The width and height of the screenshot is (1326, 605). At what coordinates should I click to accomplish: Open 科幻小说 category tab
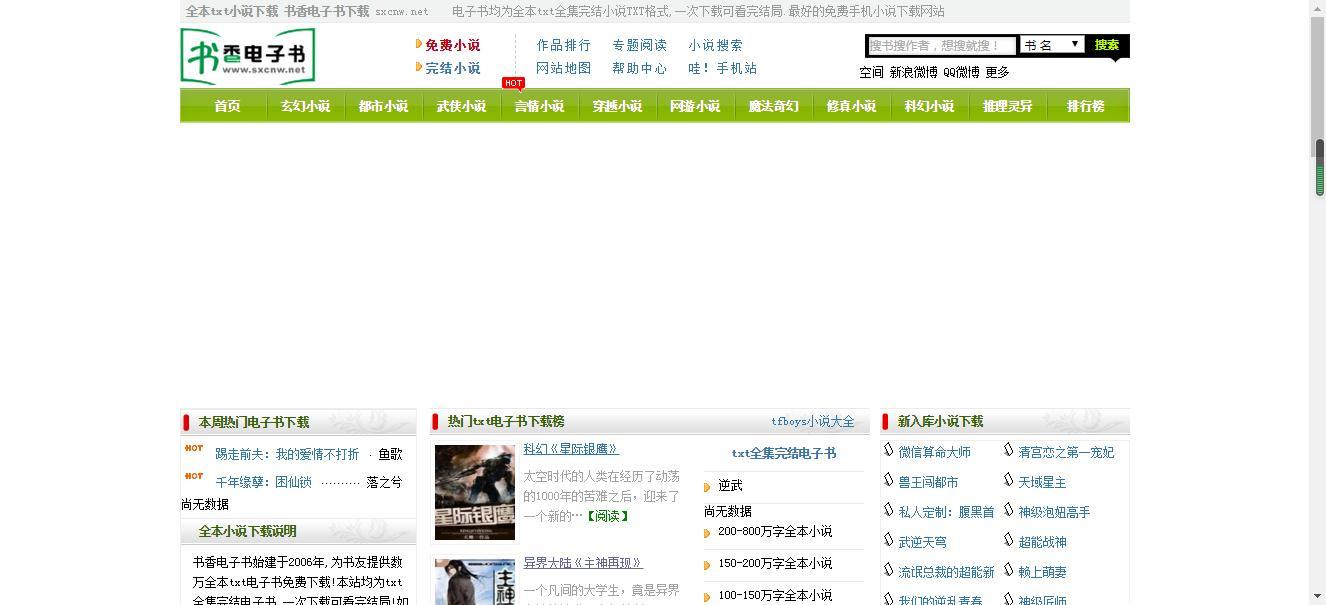[x=929, y=106]
